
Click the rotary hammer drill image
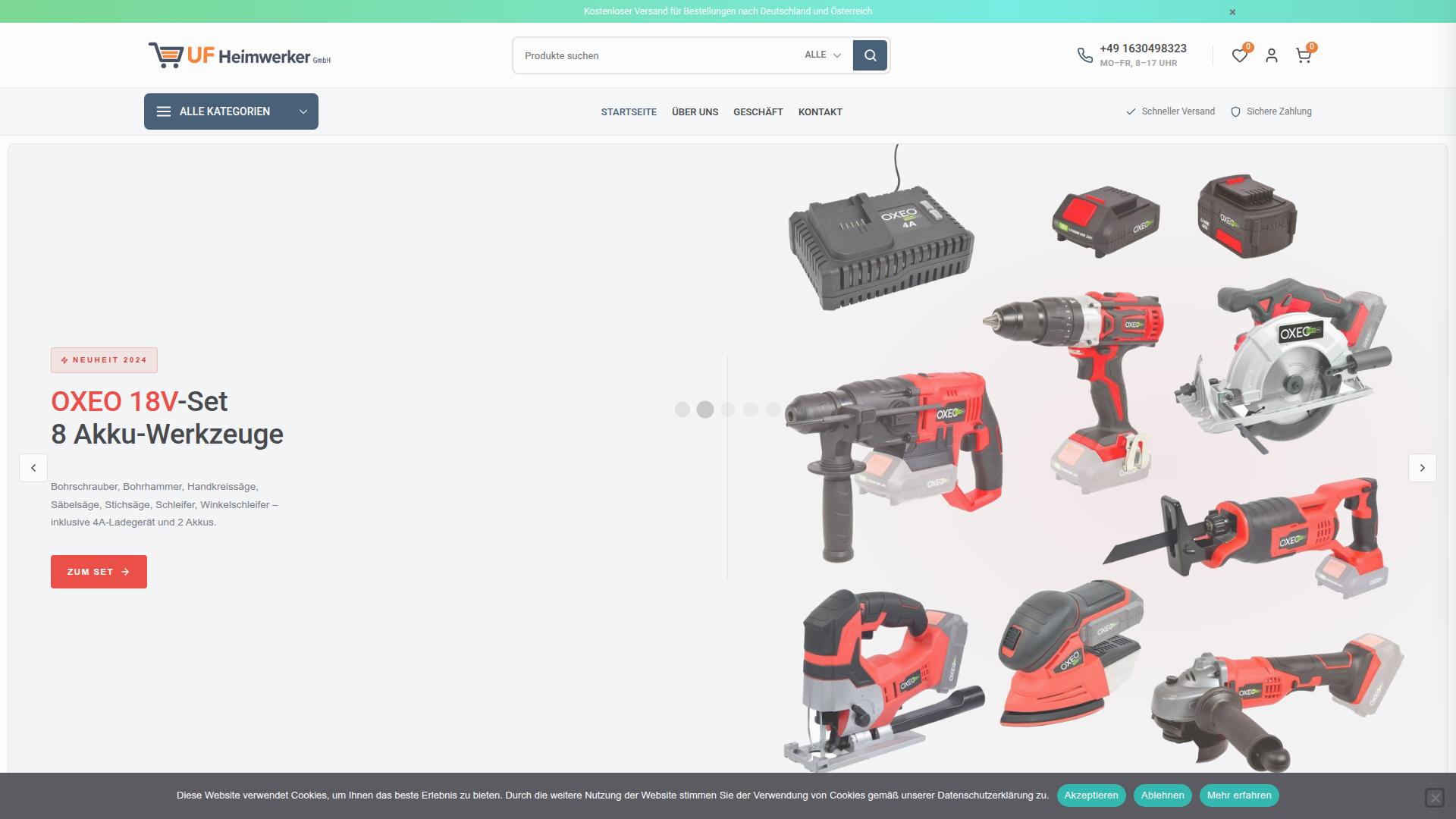pos(893,466)
